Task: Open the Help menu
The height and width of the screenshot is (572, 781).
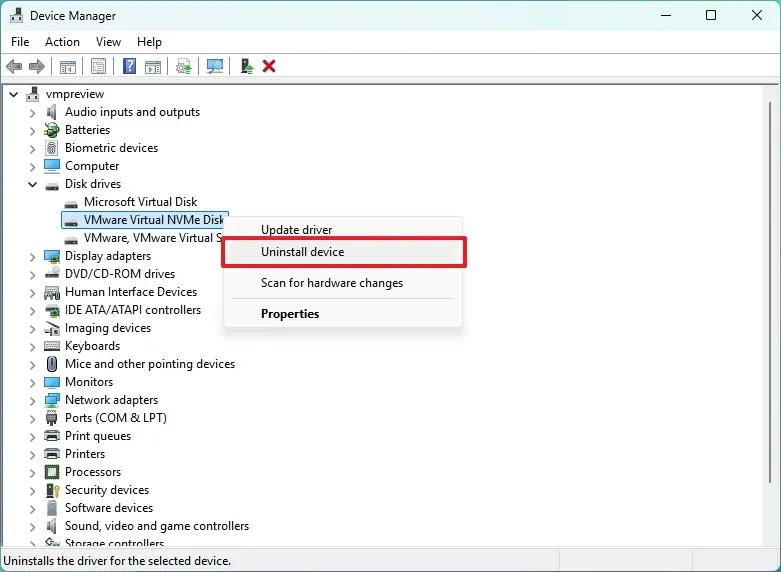Action: 149,42
